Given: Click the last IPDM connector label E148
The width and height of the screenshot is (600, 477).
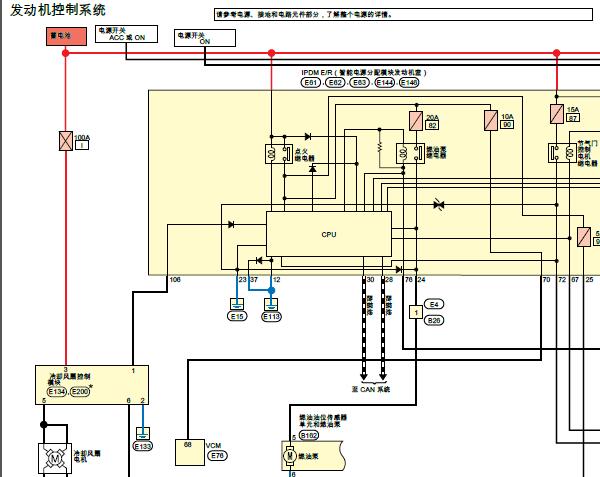Looking at the screenshot, I should pyautogui.click(x=409, y=83).
